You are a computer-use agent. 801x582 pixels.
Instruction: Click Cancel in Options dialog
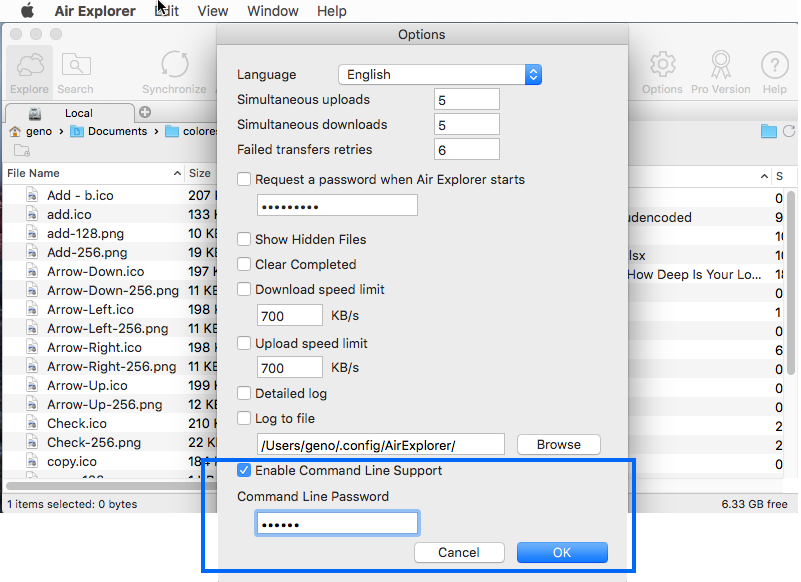459,552
